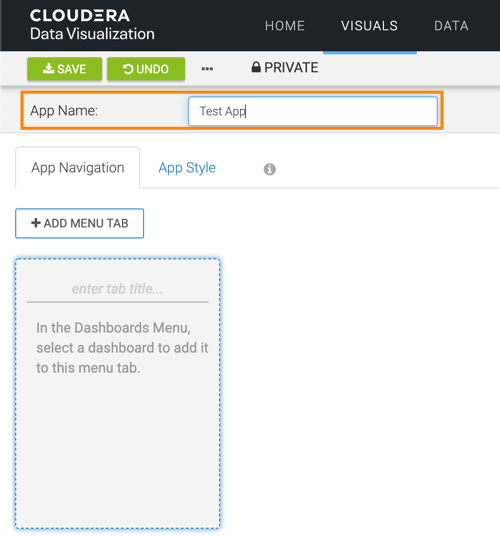Save the app with the SAVE button
500x536 pixels.
click(65, 69)
